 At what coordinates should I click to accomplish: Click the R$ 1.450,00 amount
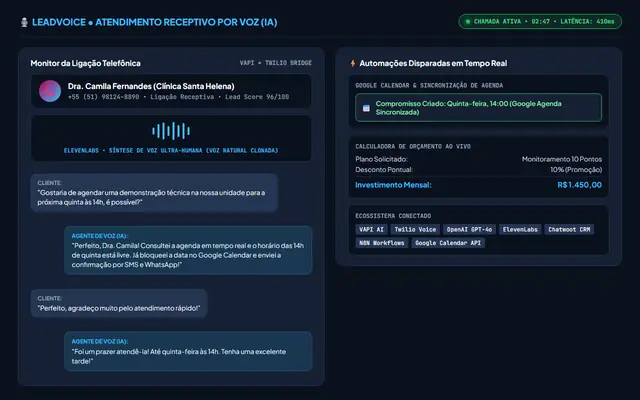coord(580,185)
